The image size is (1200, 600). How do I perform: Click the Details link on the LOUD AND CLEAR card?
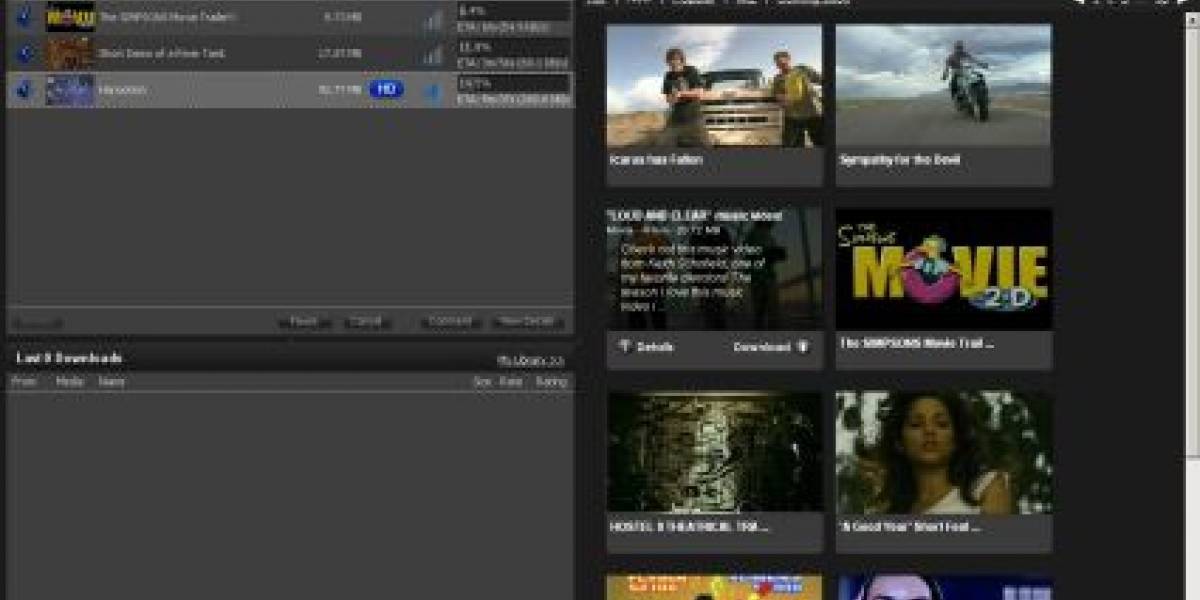tap(655, 347)
